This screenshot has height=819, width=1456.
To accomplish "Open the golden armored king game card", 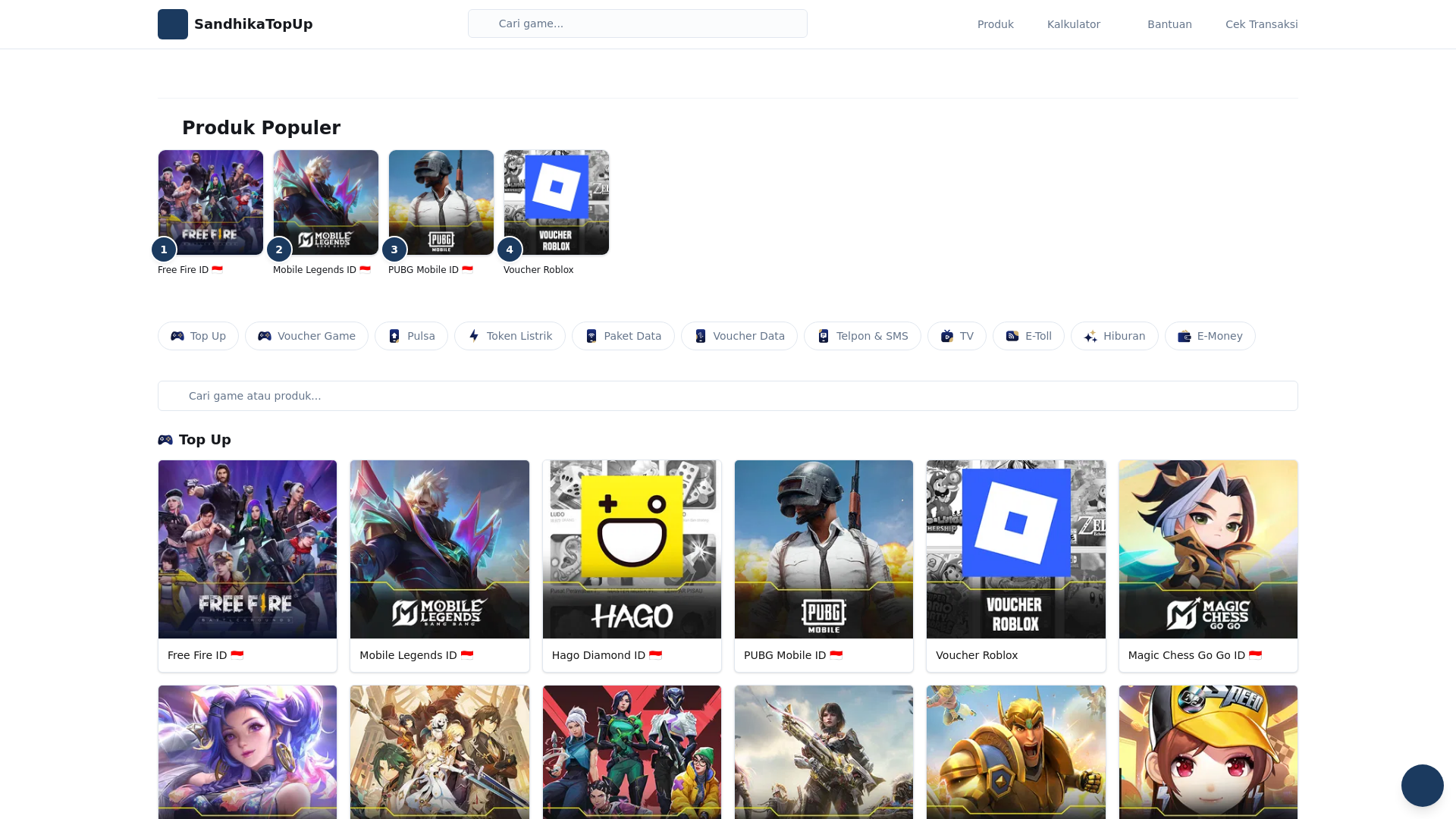I will pos(1016,752).
